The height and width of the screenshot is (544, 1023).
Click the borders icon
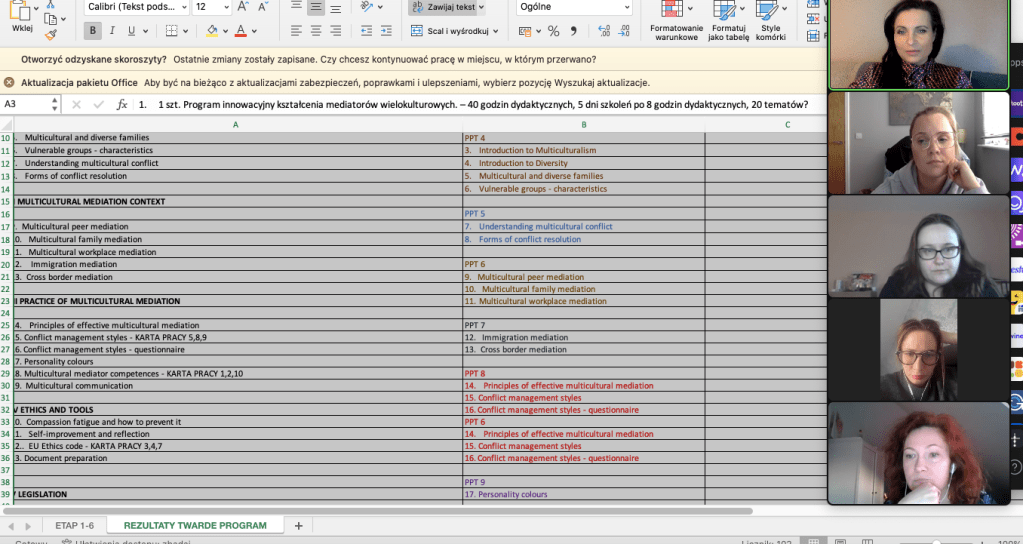tap(171, 31)
